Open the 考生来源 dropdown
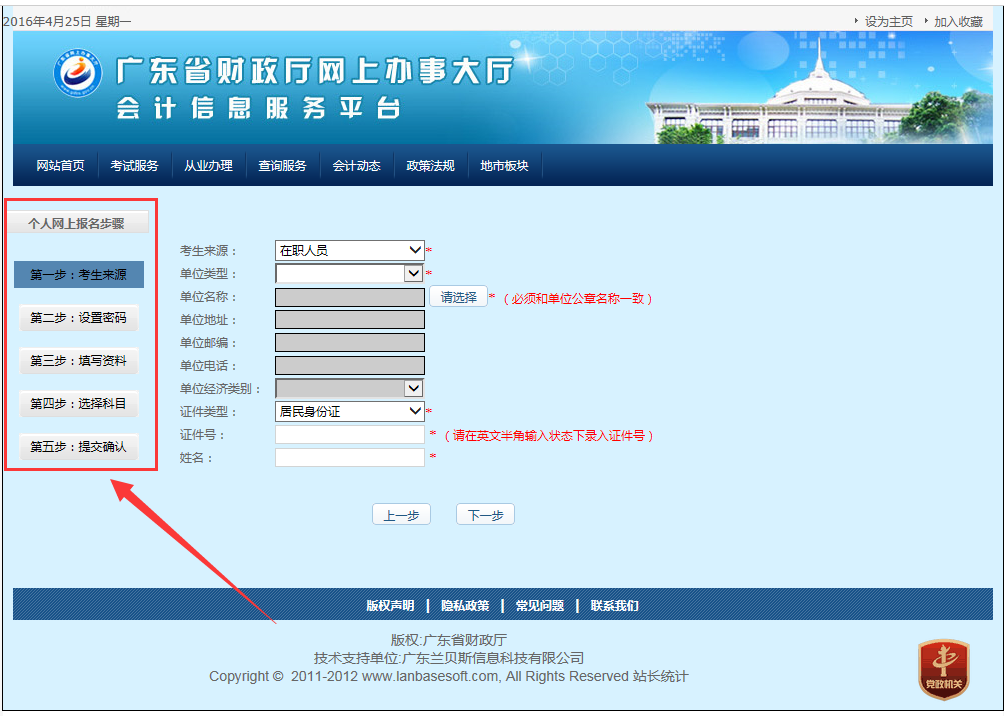 click(350, 250)
